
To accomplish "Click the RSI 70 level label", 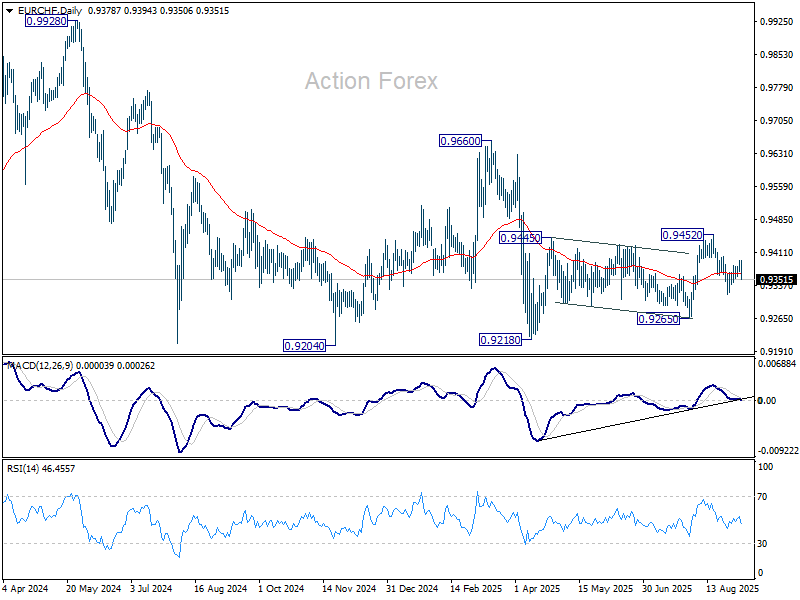I will click(762, 496).
